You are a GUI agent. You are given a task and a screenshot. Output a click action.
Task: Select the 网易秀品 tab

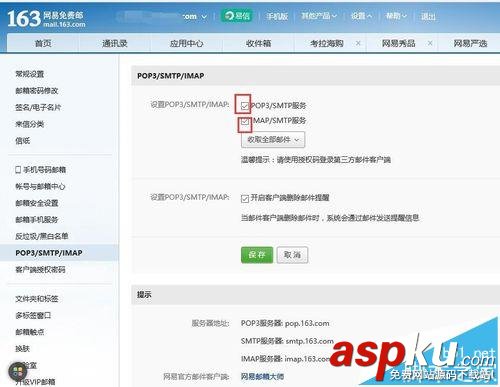(x=399, y=43)
